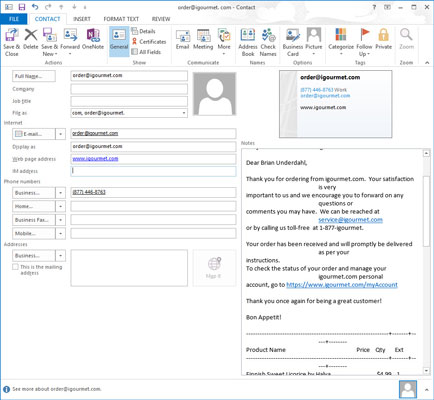This screenshot has width=434, height=400.
Task: Run Check Names
Action: (x=268, y=42)
